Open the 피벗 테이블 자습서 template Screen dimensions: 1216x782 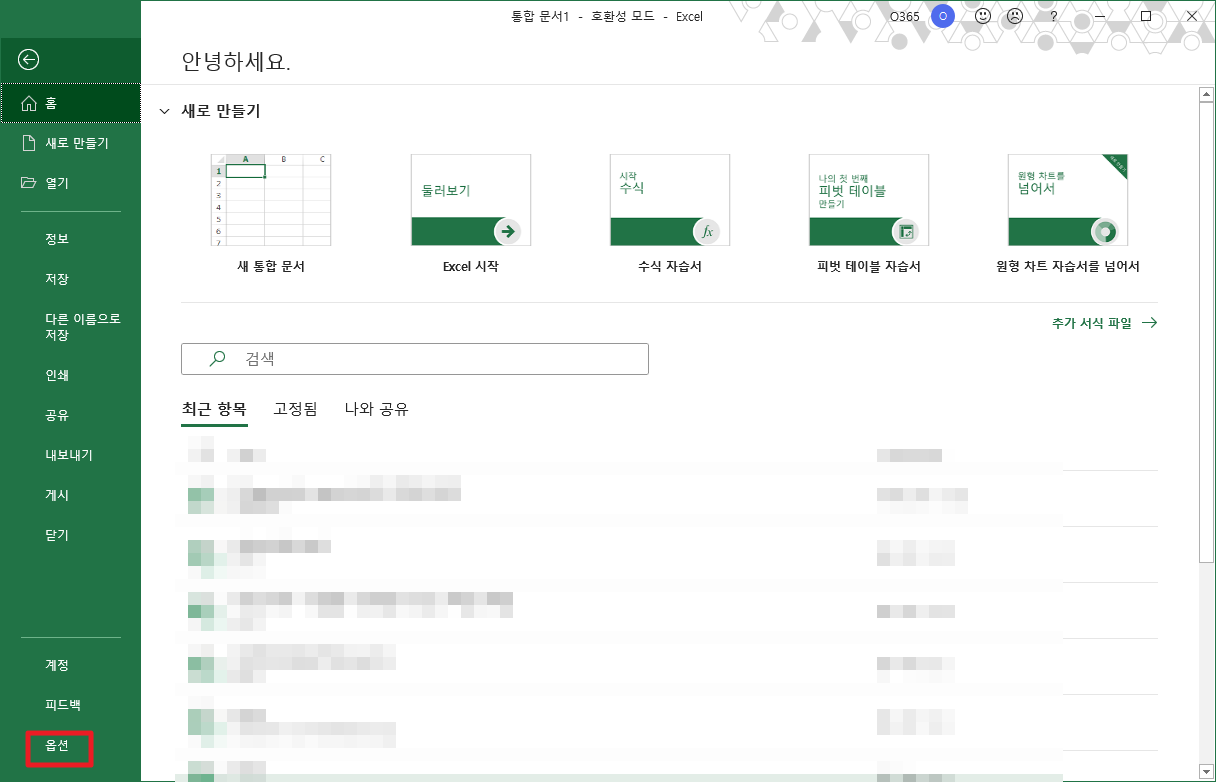(868, 200)
